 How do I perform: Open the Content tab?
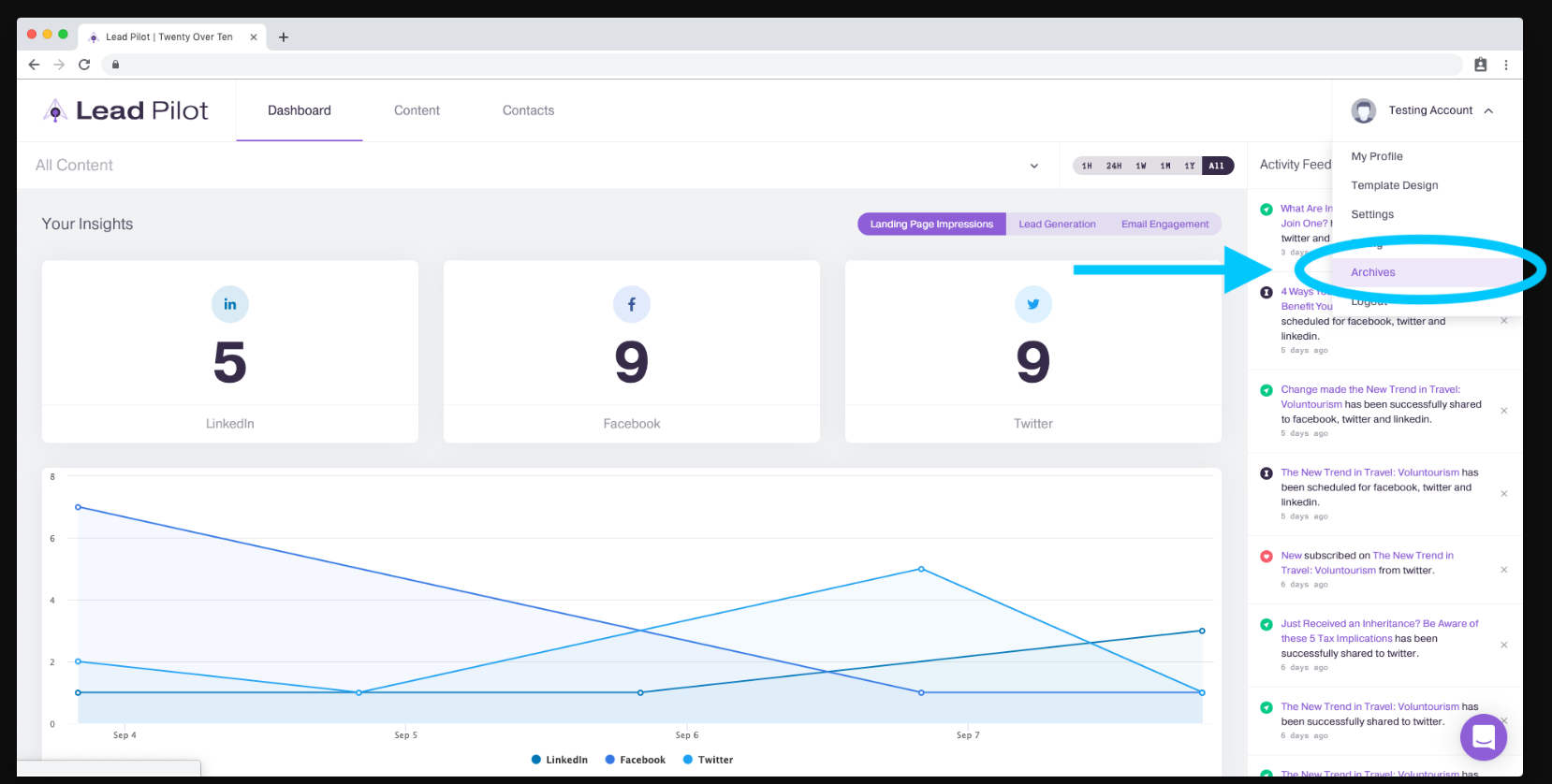[x=417, y=110]
